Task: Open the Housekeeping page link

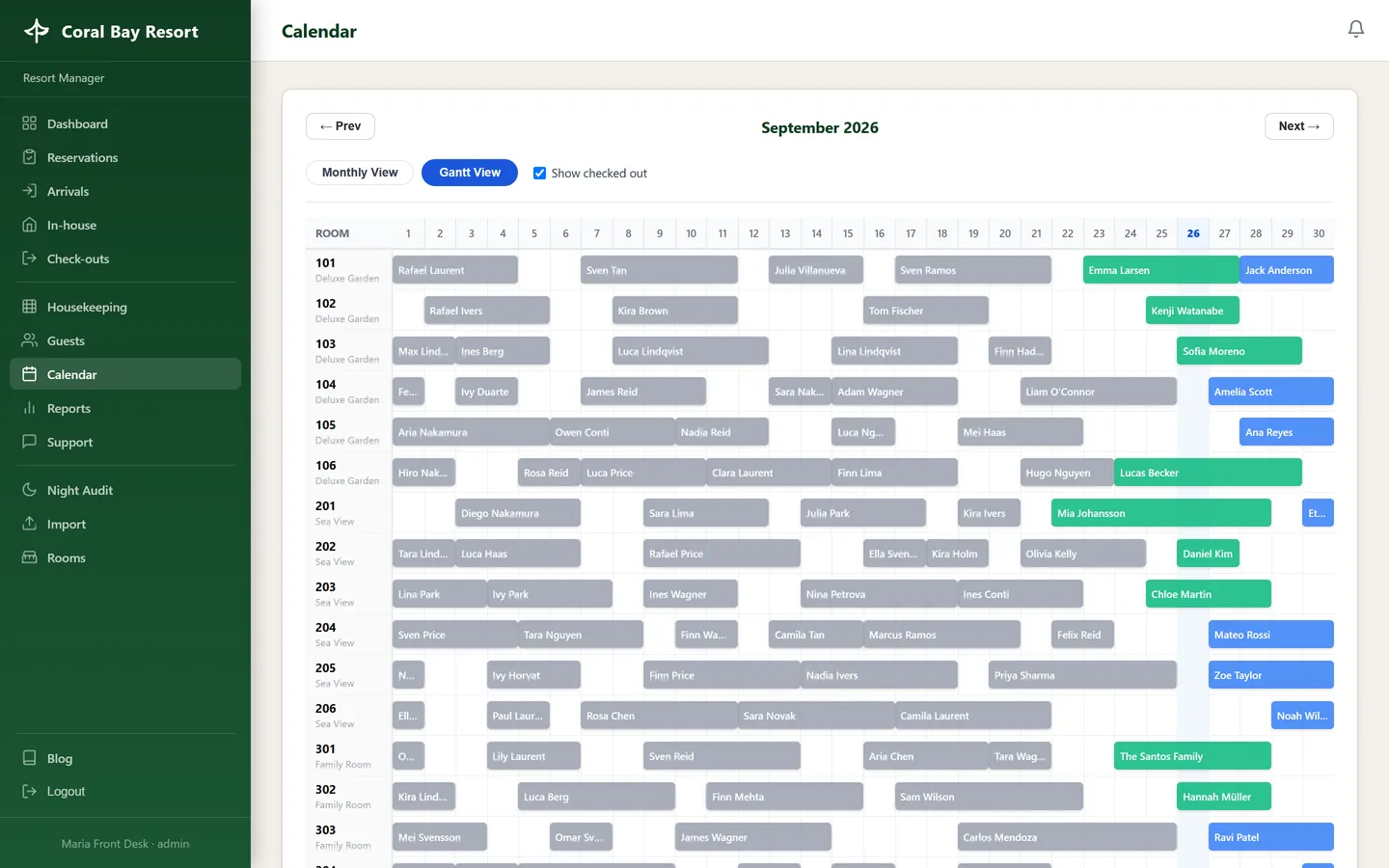Action: click(125, 307)
